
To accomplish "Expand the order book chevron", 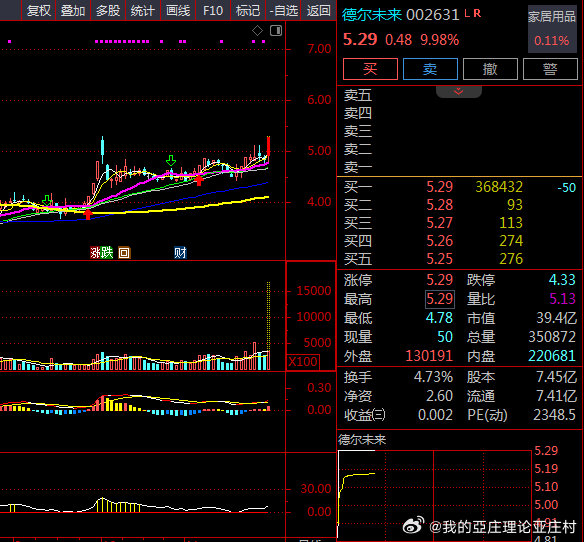I will (x=459, y=92).
